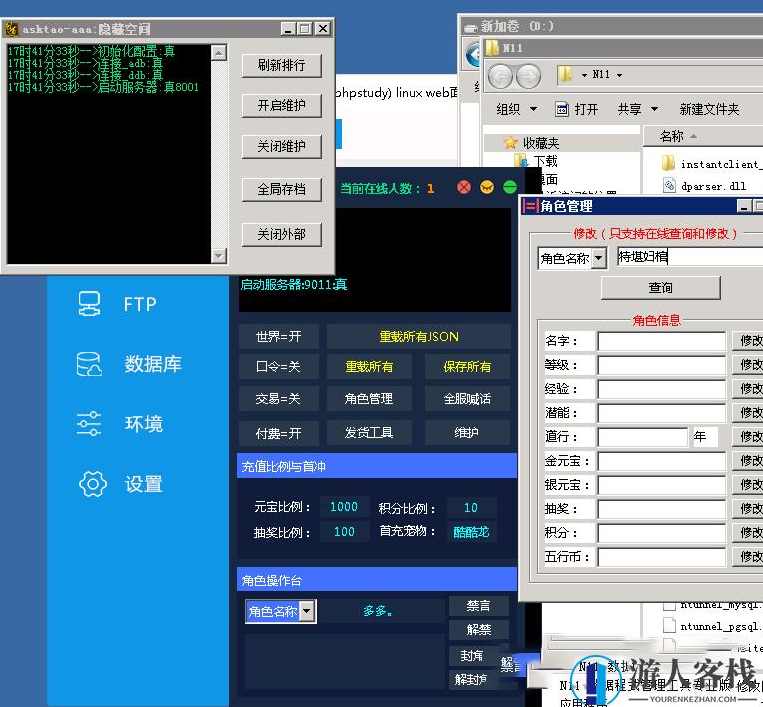Click the 全局存档 button
The width and height of the screenshot is (763, 707).
tap(281, 189)
